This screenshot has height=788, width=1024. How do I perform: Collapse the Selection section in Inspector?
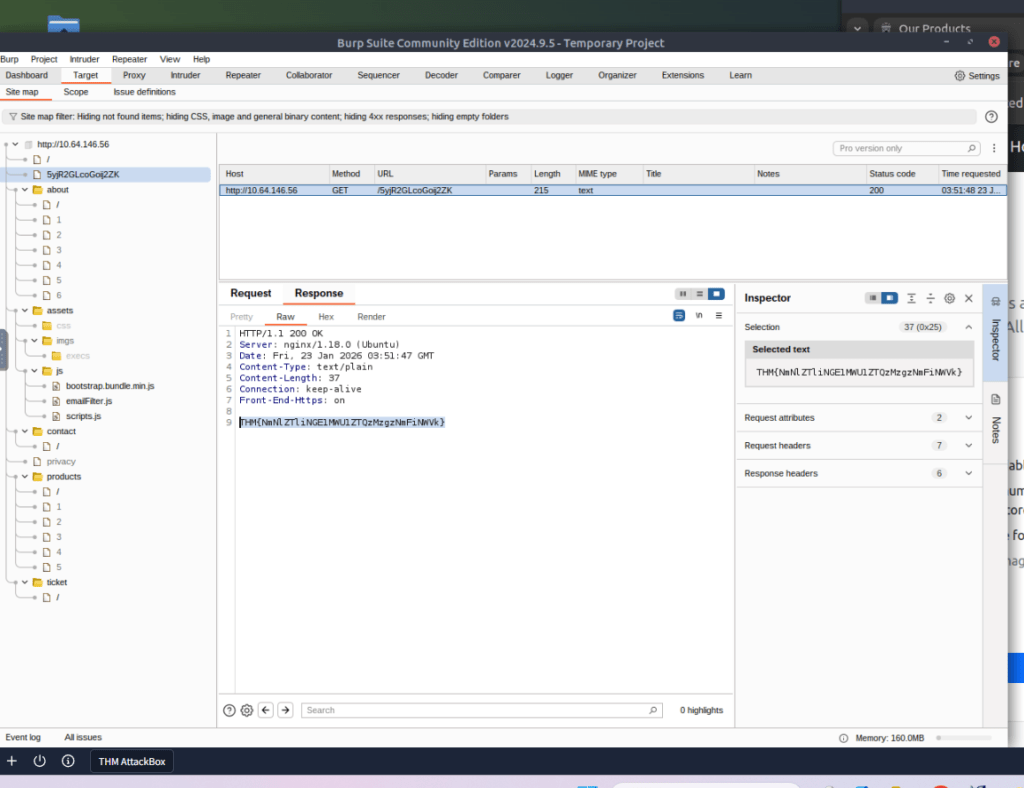pos(968,327)
